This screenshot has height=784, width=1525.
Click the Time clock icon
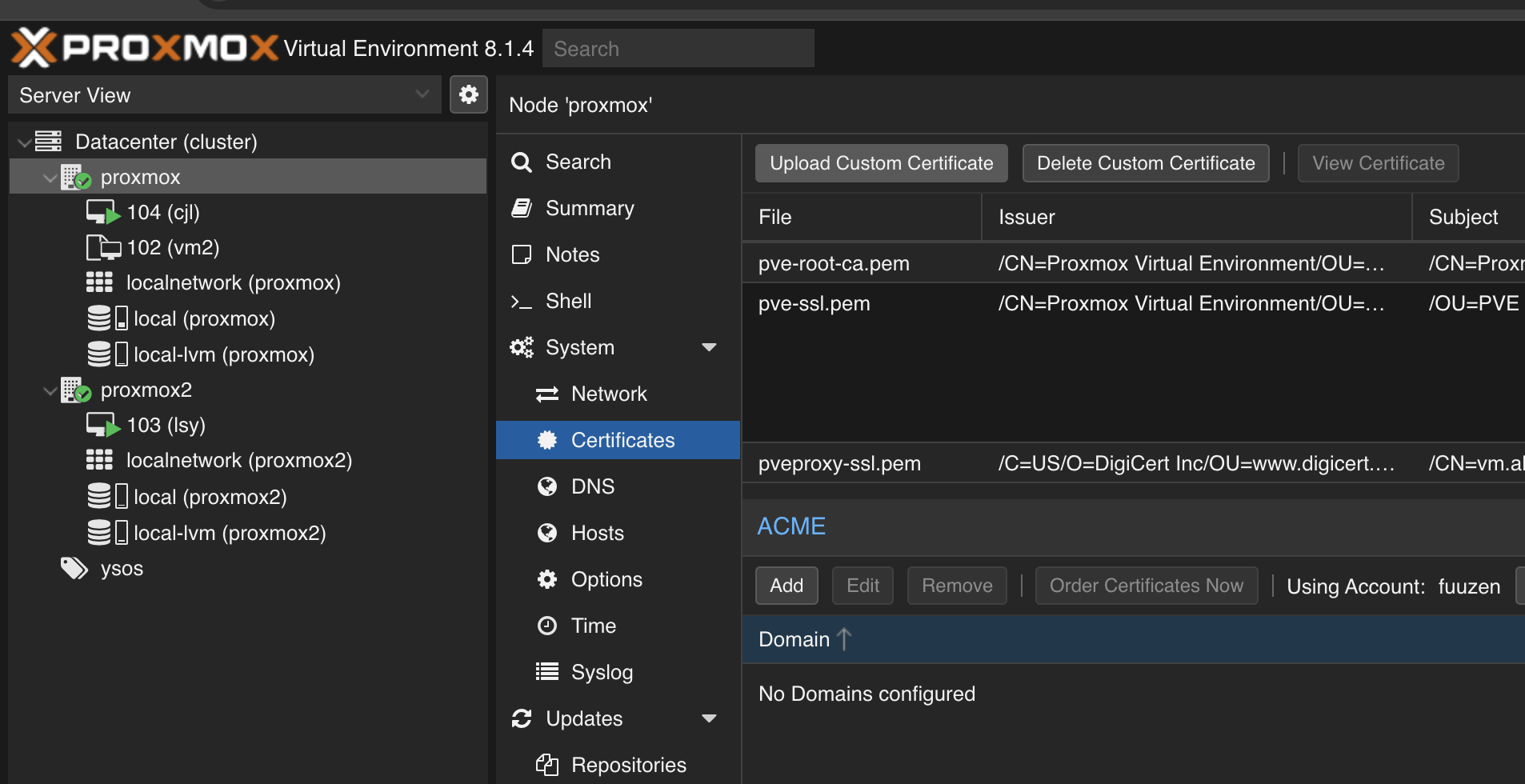tap(547, 626)
